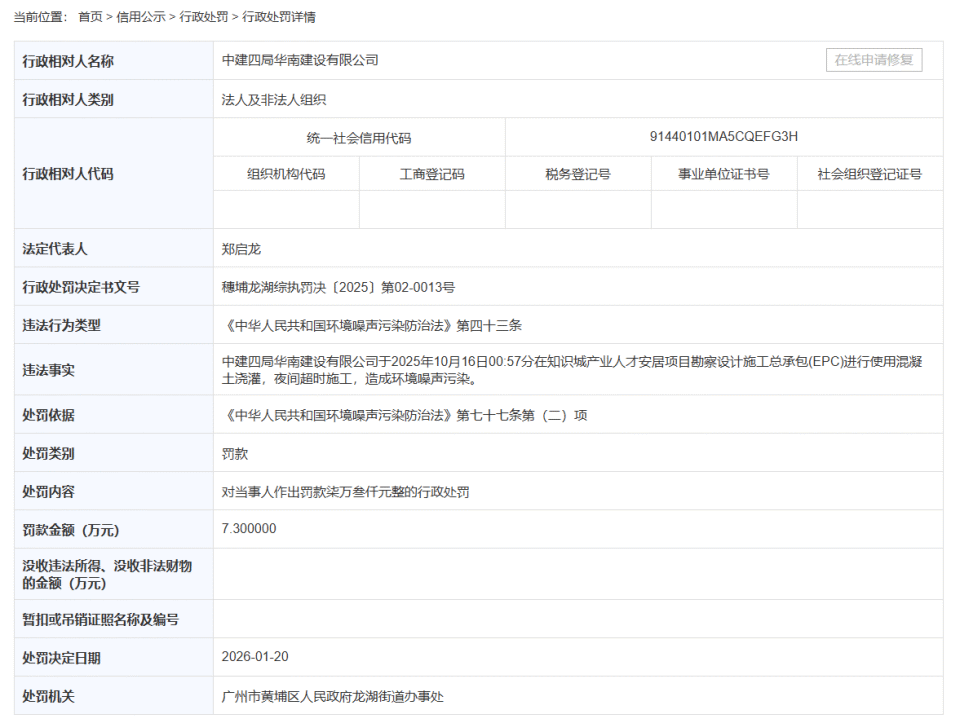Select the 违法行为类型 row label
The height and width of the screenshot is (723, 960).
pyautogui.click(x=61, y=326)
